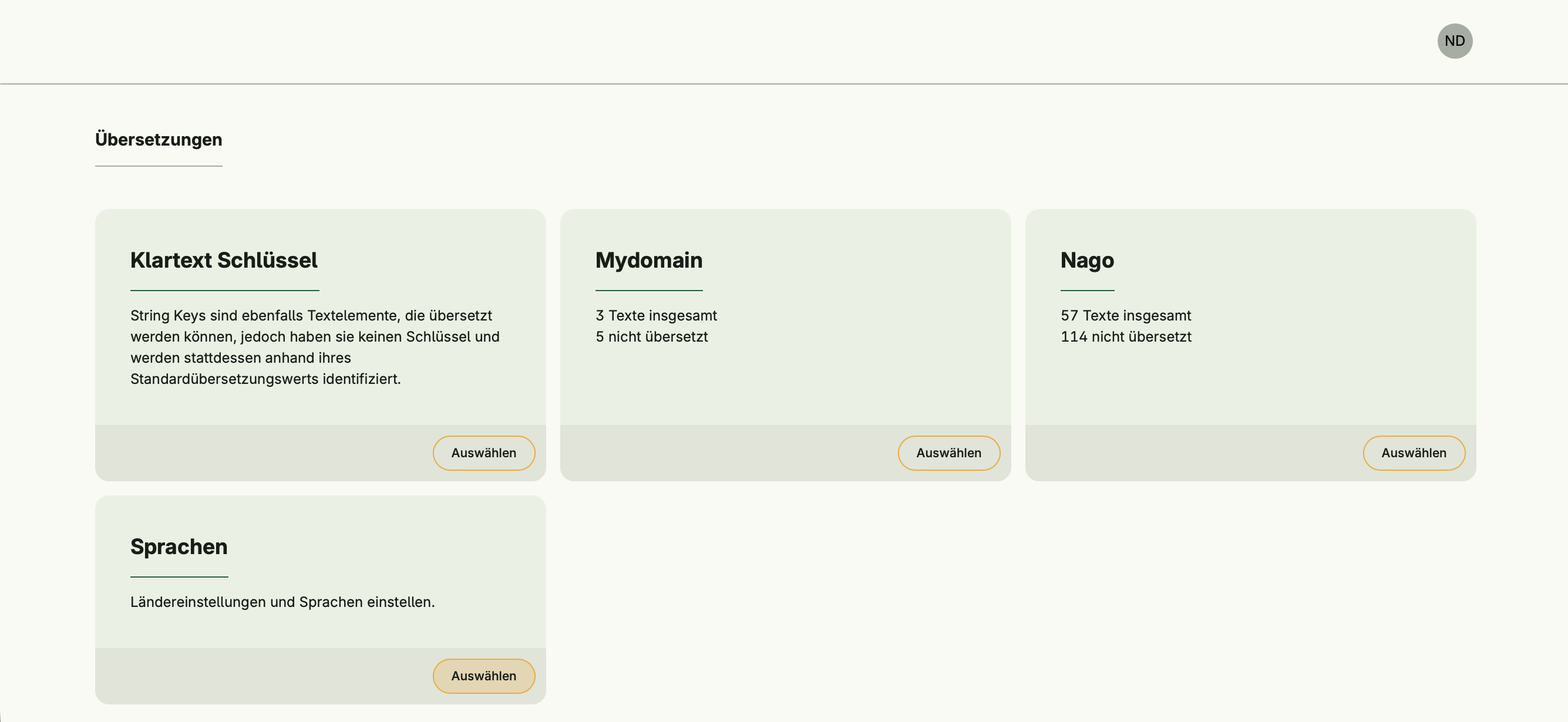Click the '5 nicht übersetzt' line
Screen dimensions: 1568x722
pyautogui.click(x=651, y=336)
